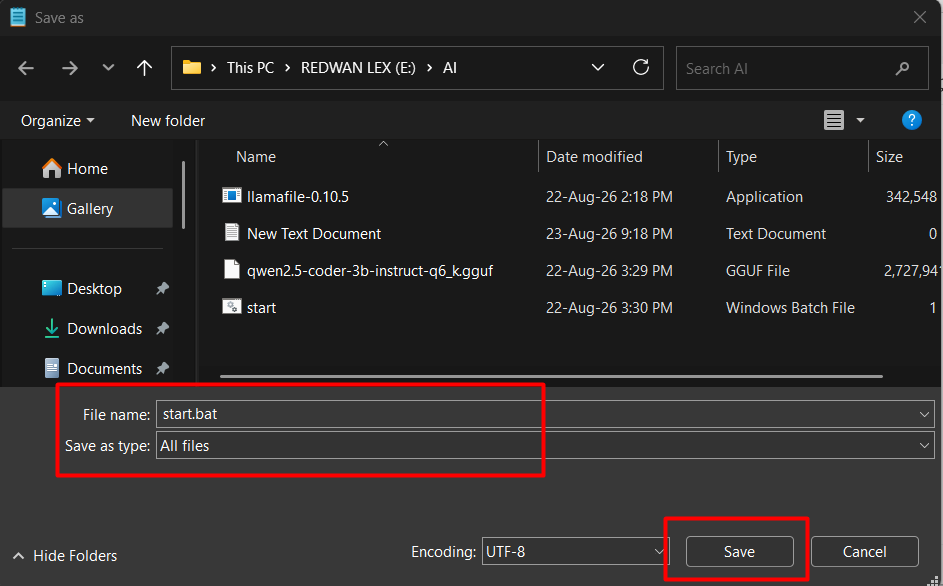This screenshot has height=586, width=943.
Task: Click the Save button
Action: click(739, 551)
